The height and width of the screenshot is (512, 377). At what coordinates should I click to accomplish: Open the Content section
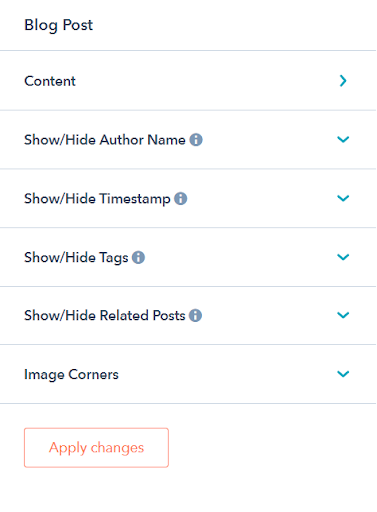(188, 81)
